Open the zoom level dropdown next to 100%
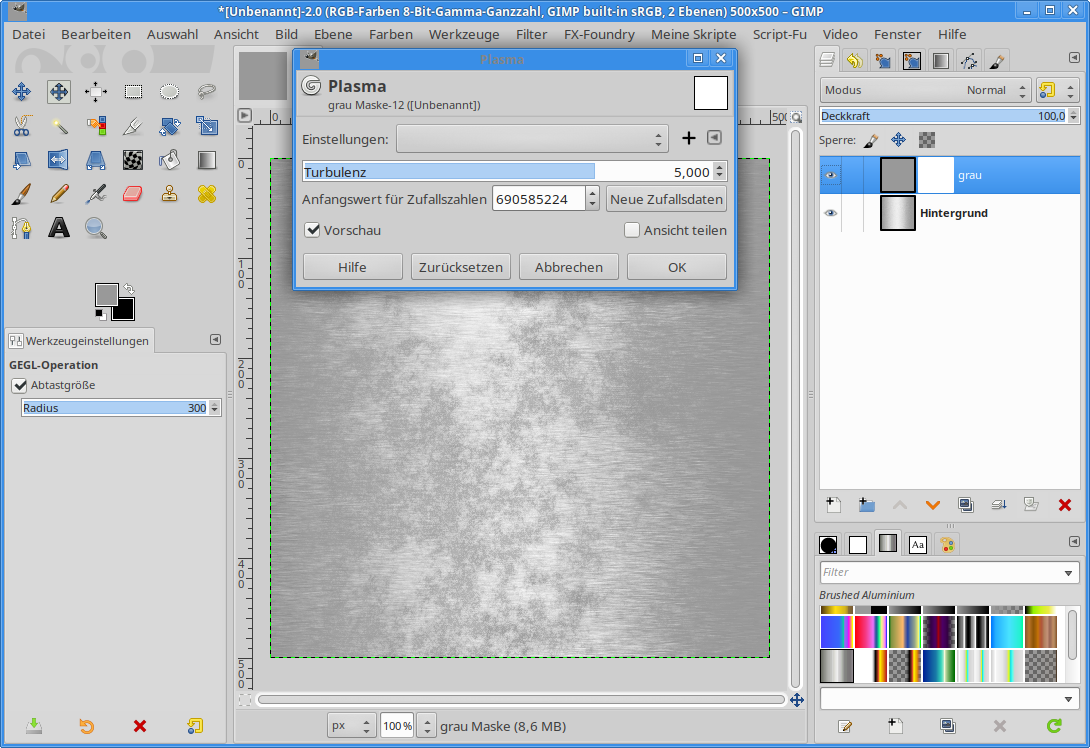This screenshot has width=1090, height=748. (428, 726)
